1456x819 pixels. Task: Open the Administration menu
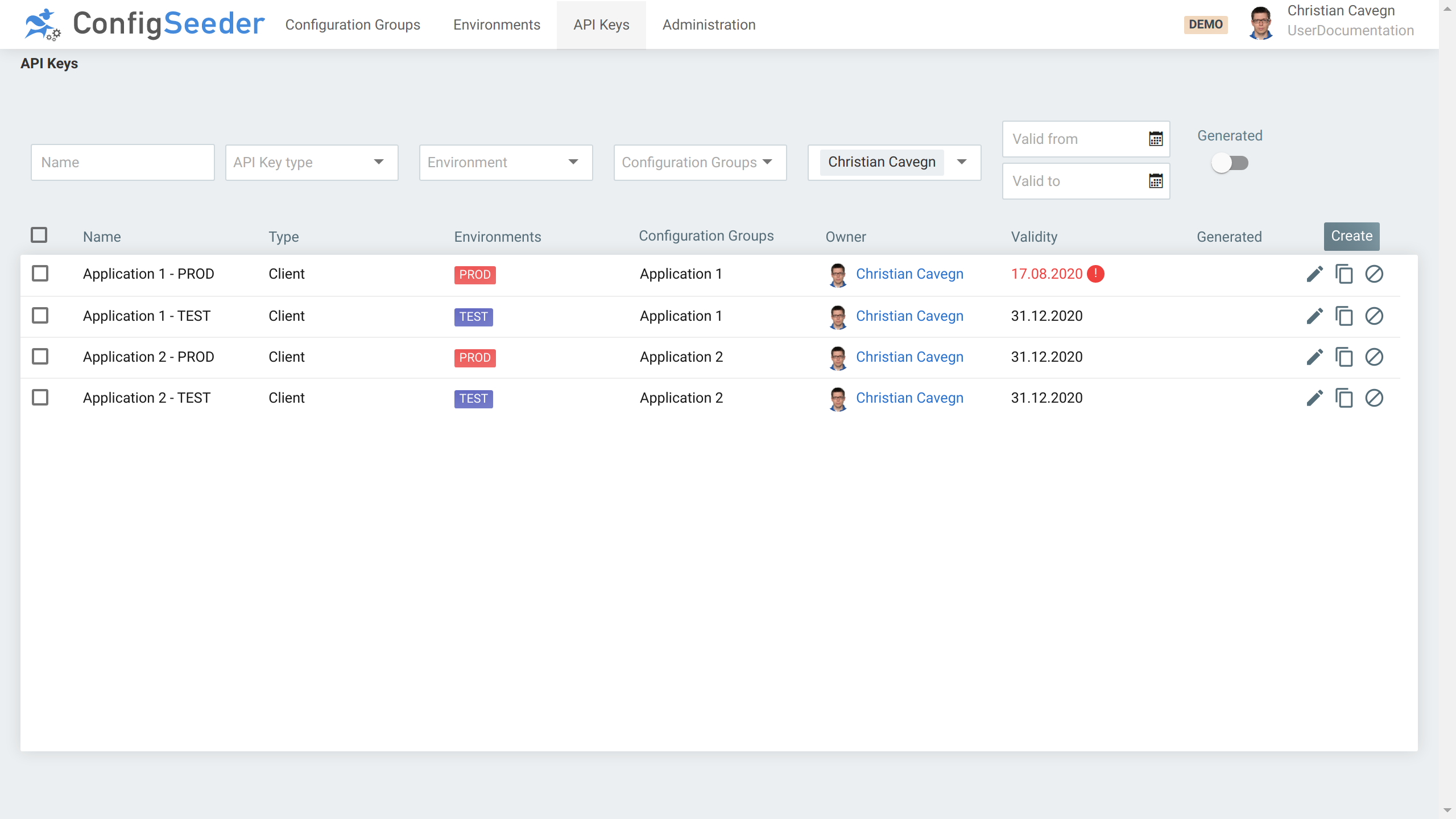pyautogui.click(x=709, y=25)
